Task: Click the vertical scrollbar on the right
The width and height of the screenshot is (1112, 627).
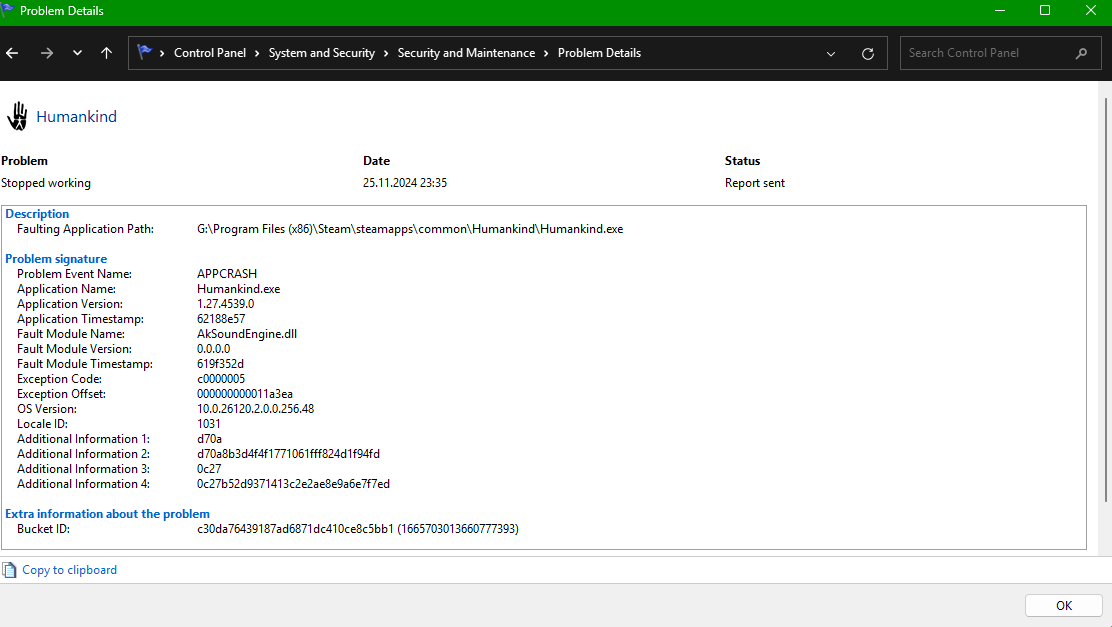Action: tap(1105, 300)
